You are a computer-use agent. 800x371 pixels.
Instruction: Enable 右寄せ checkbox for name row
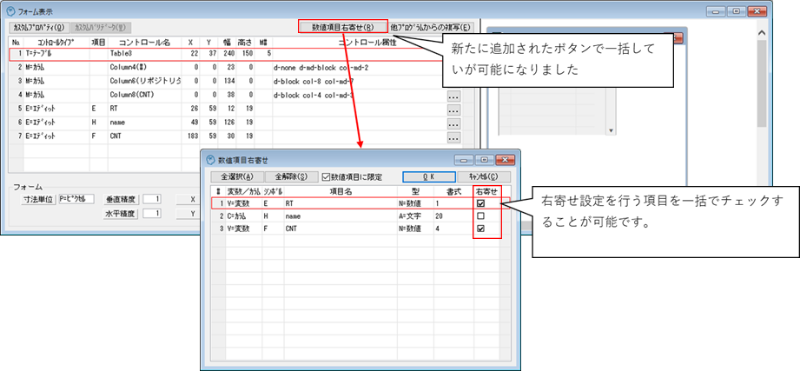click(481, 216)
